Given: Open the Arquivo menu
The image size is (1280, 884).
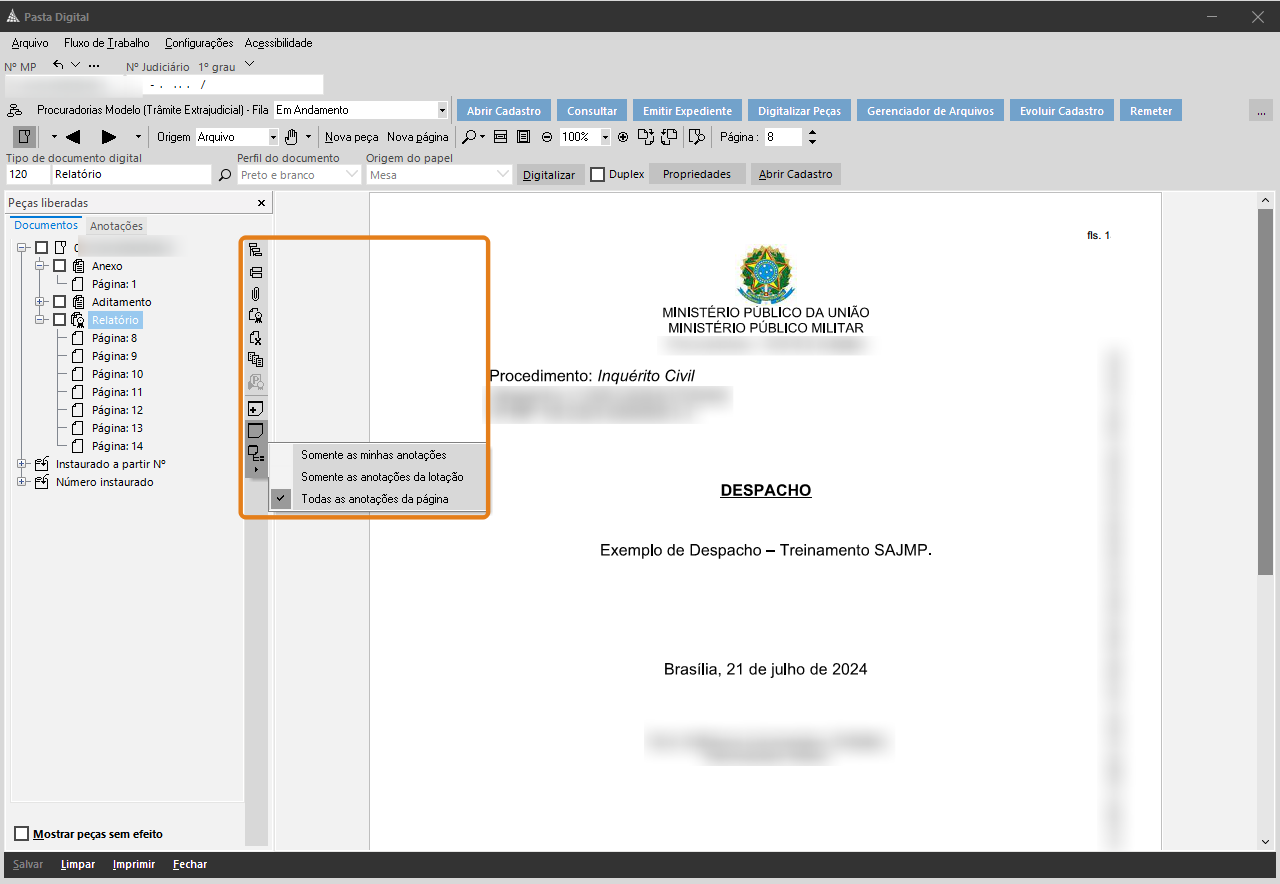Looking at the screenshot, I should pos(30,43).
